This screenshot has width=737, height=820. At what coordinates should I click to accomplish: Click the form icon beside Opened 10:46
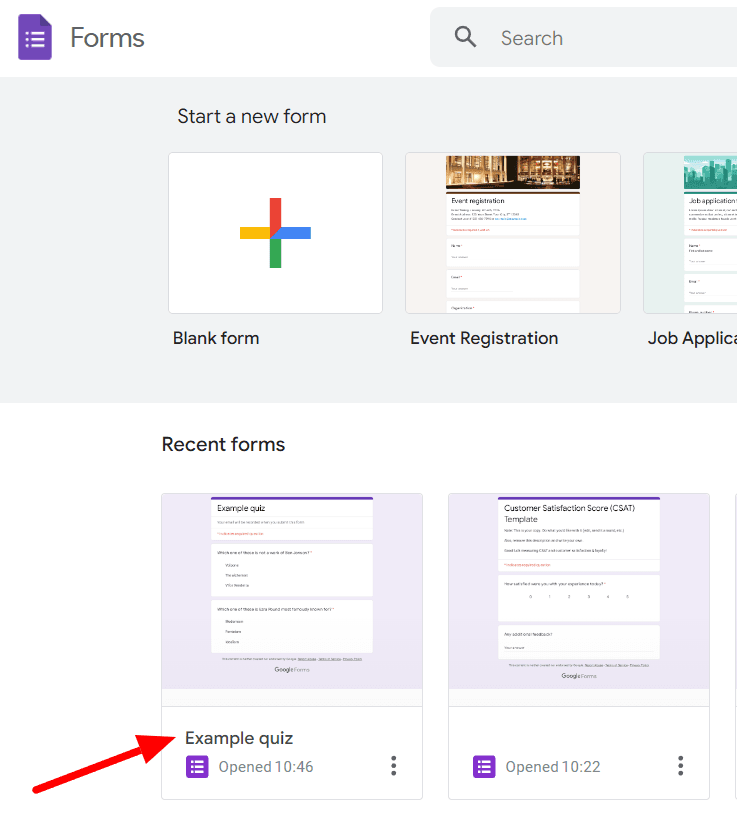point(197,767)
